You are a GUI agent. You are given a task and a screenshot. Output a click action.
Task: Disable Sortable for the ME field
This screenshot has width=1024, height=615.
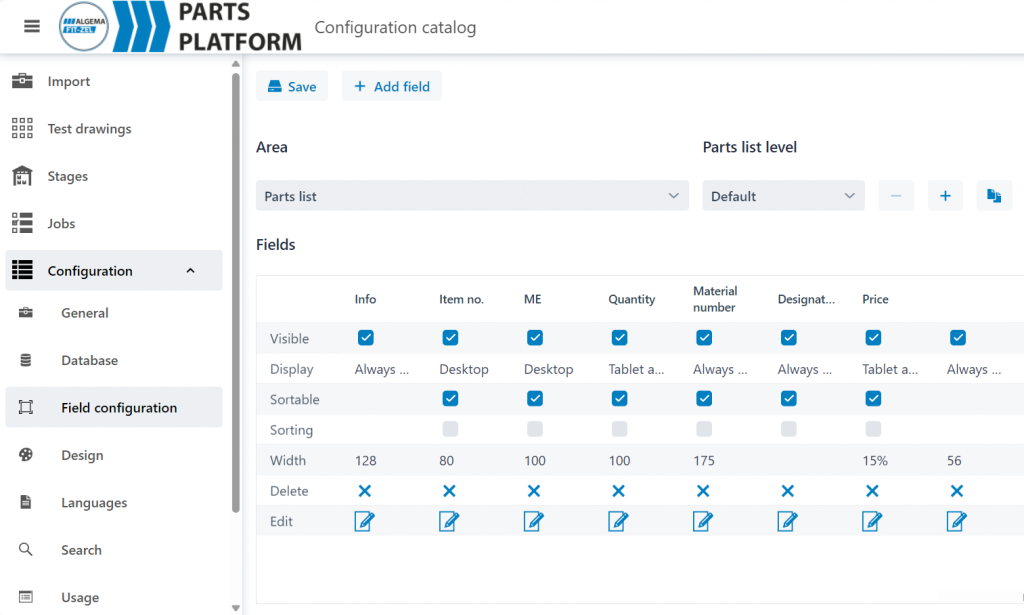click(x=535, y=399)
